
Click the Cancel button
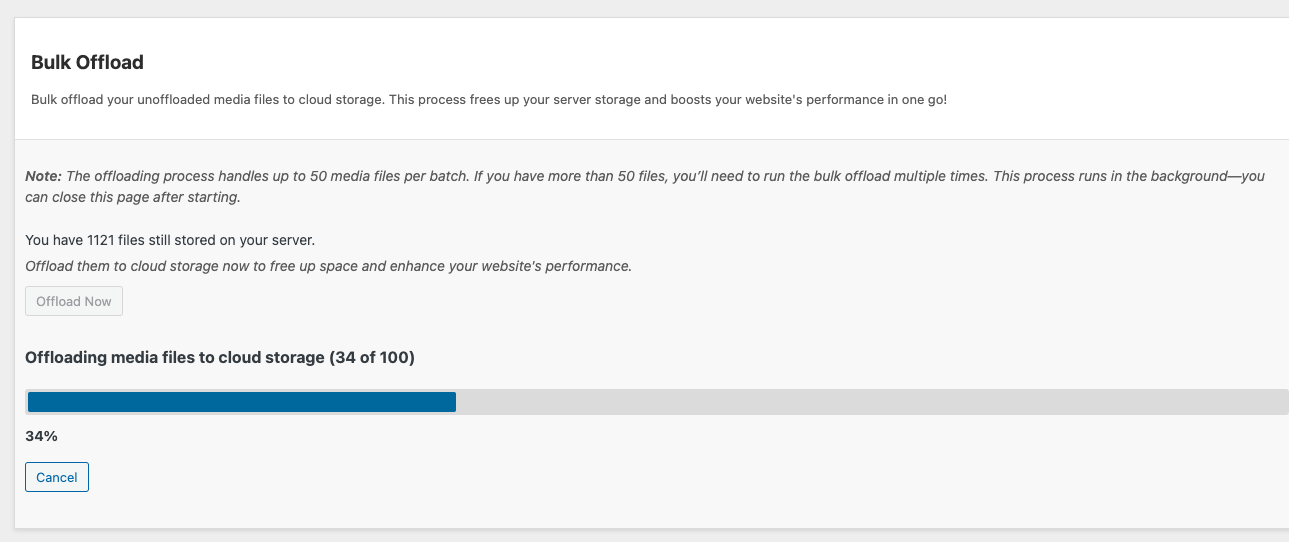pyautogui.click(x=57, y=477)
